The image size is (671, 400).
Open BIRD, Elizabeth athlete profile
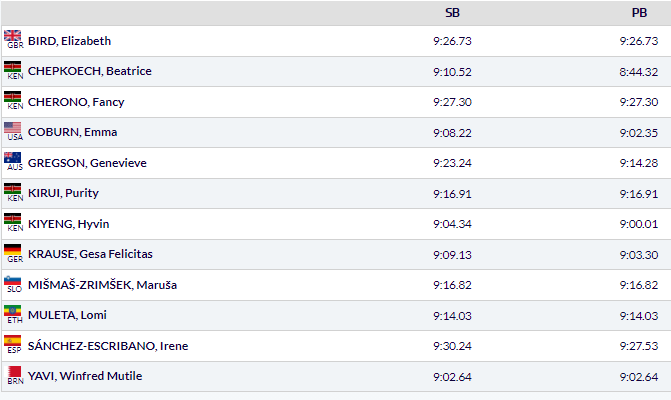pos(69,41)
